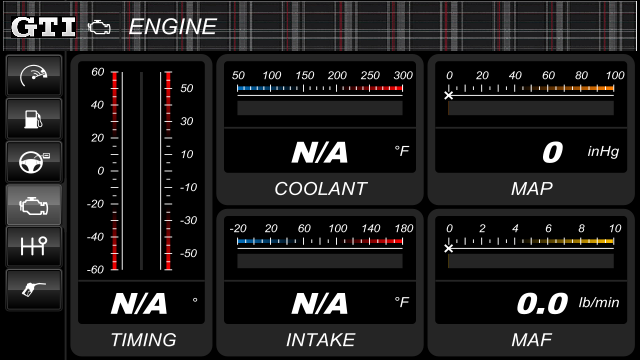640x360 pixels.
Task: Open the speedometer dashboard page
Action: point(34,76)
